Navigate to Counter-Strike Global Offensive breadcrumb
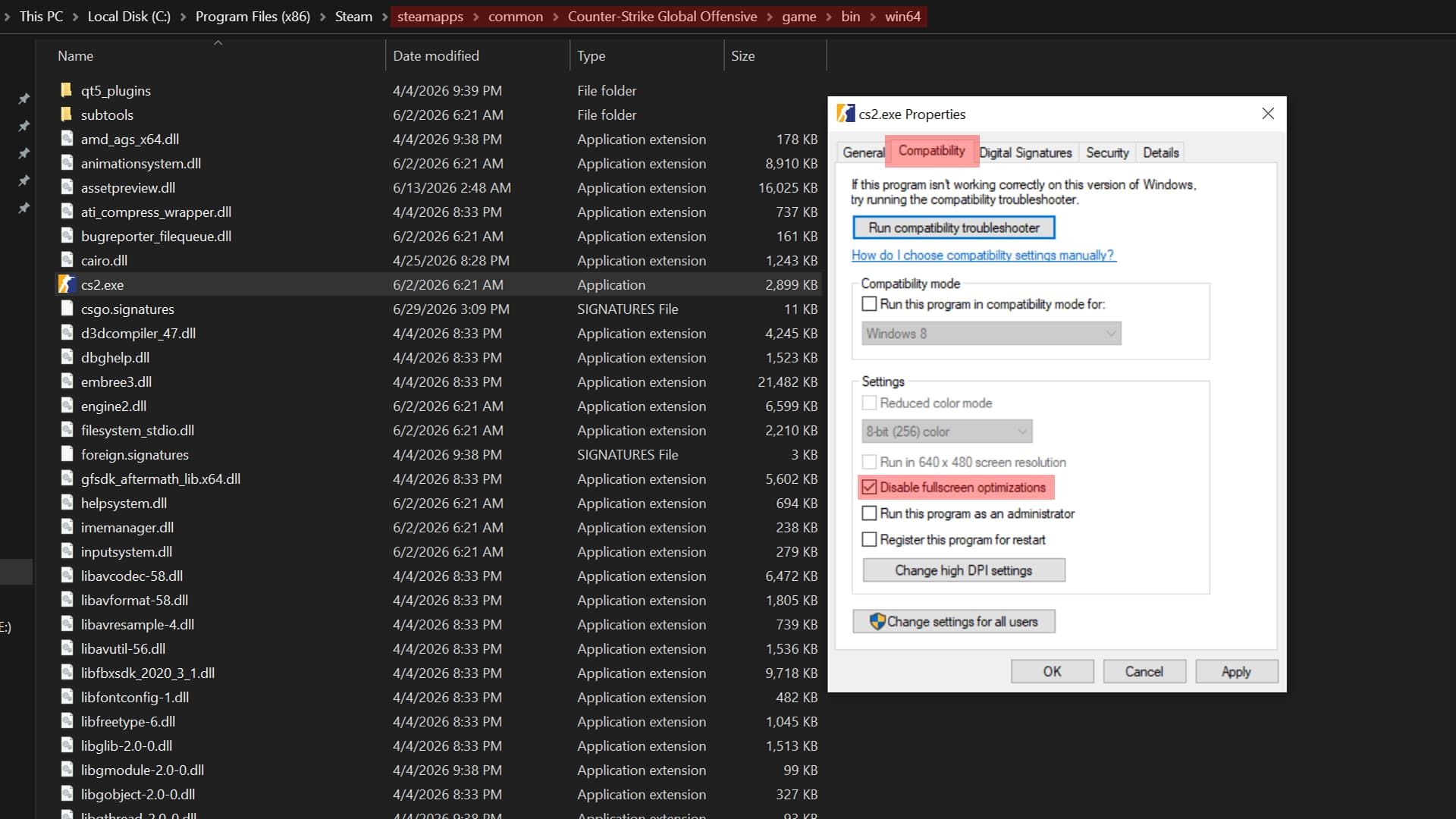 pos(662,17)
